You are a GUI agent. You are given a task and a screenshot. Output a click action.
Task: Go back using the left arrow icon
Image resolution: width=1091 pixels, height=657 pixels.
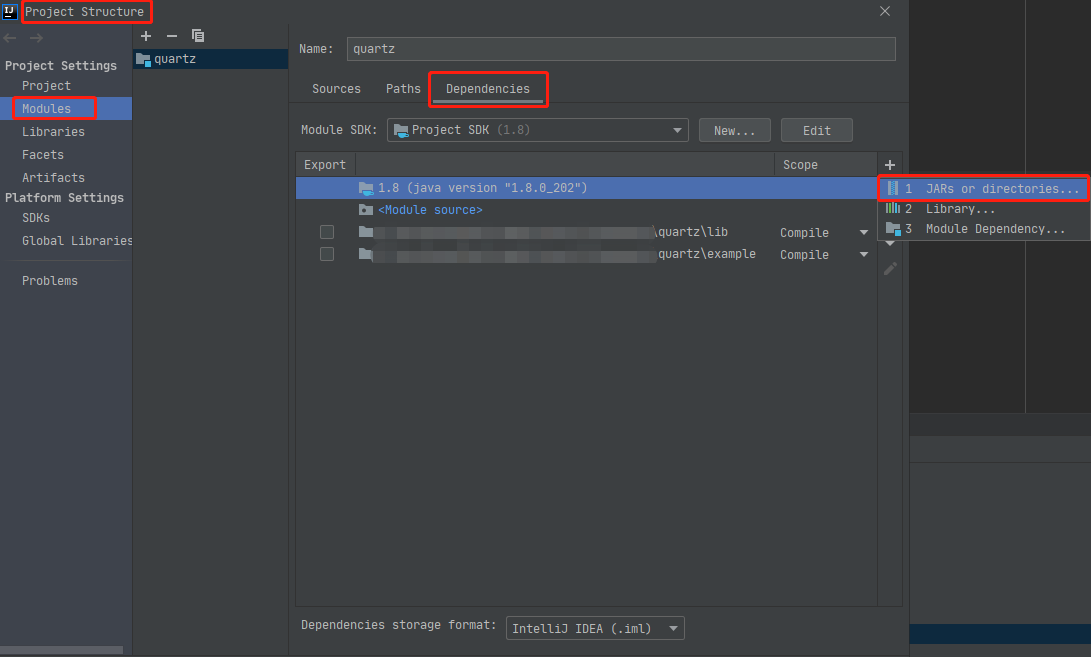coord(10,38)
